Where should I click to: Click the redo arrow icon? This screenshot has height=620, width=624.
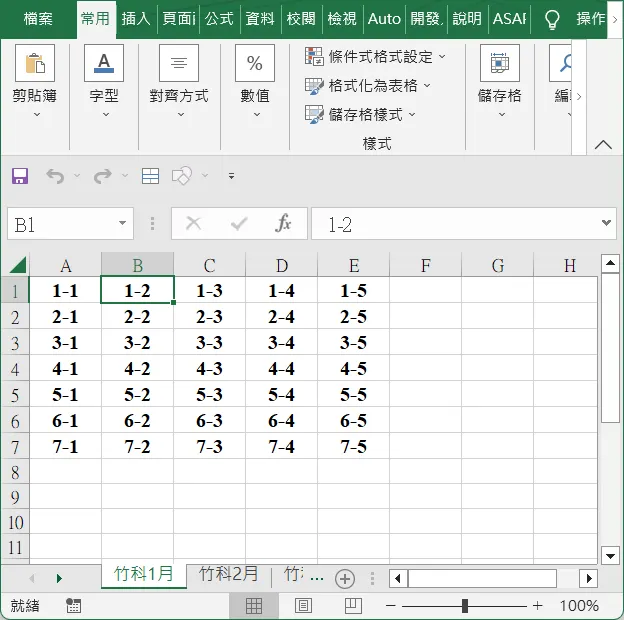pos(103,176)
